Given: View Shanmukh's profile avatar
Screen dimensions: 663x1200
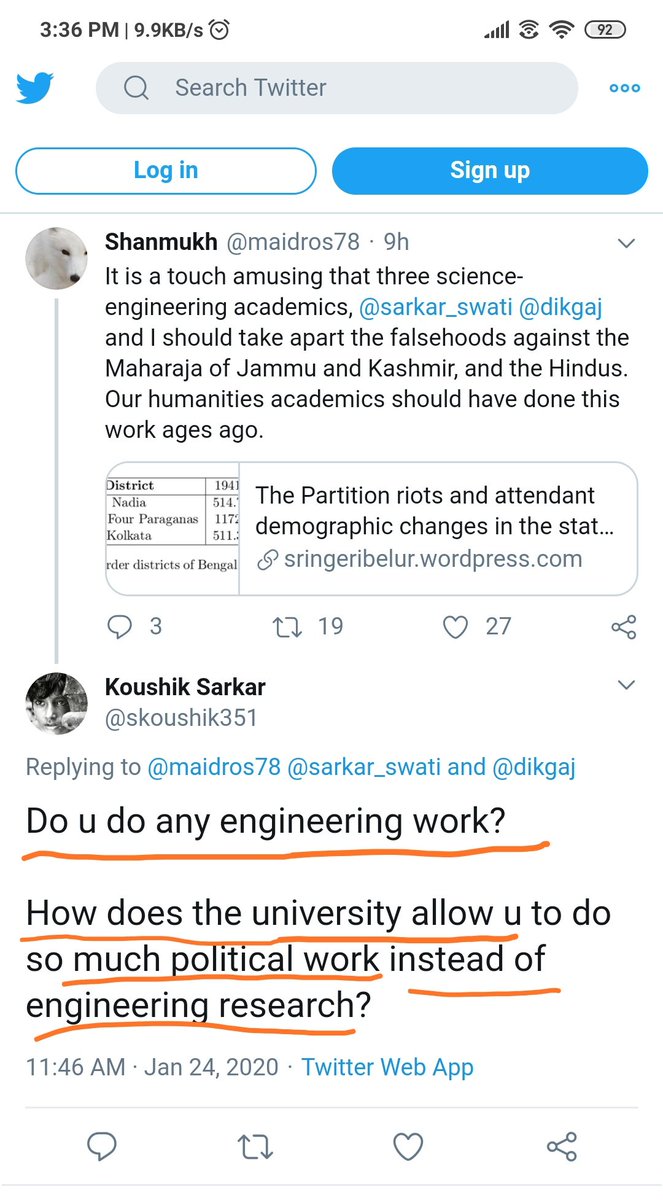Looking at the screenshot, I should (56, 259).
